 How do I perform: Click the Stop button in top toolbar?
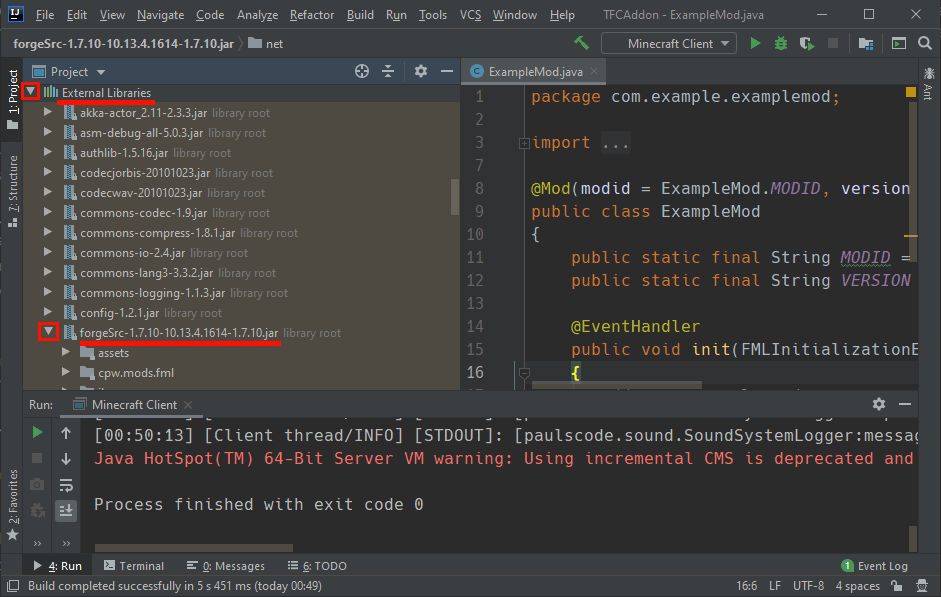click(833, 43)
